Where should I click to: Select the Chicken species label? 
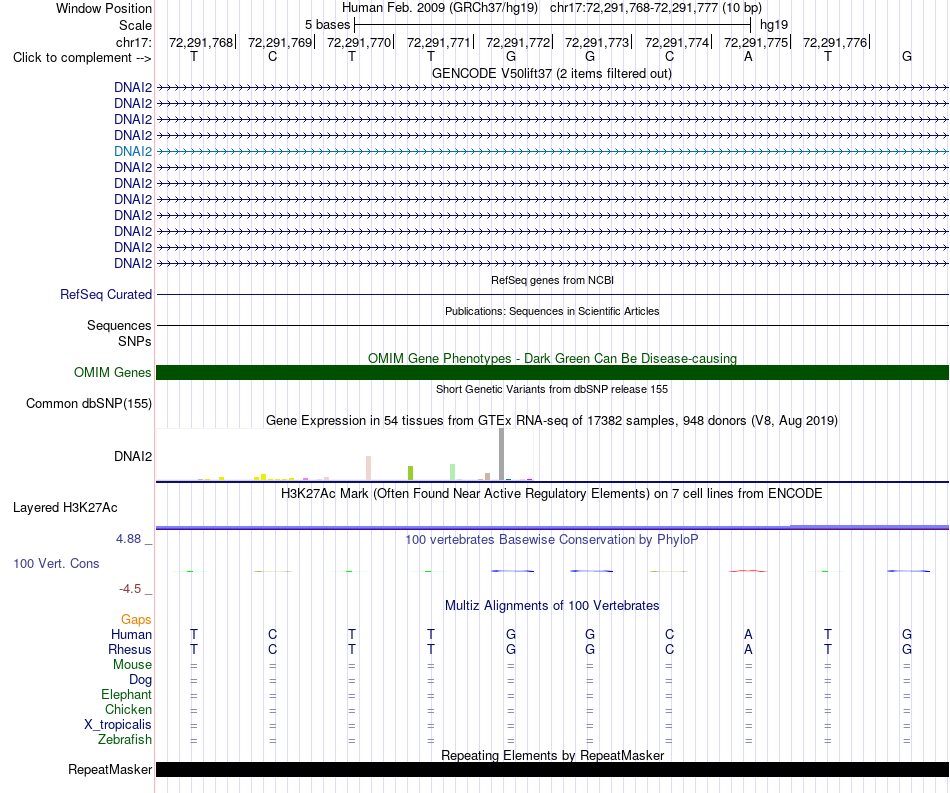tap(128, 709)
